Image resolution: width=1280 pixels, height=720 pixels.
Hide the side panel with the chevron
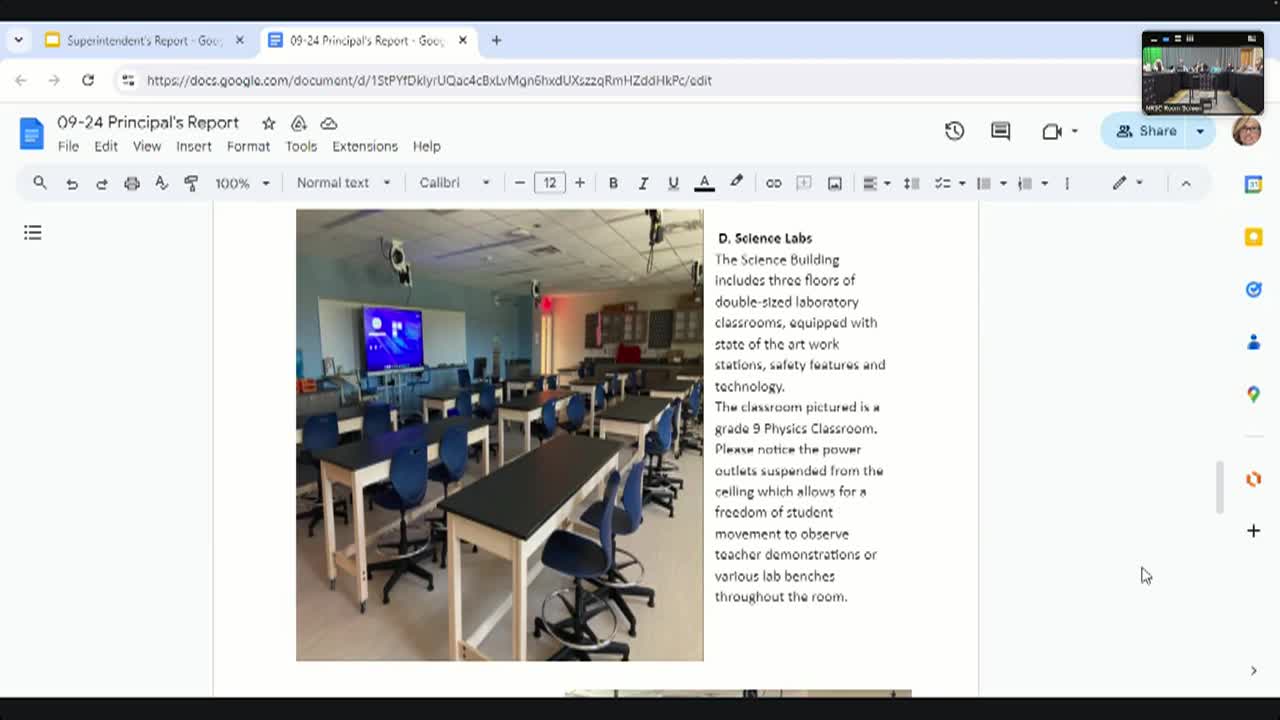[x=1253, y=671]
